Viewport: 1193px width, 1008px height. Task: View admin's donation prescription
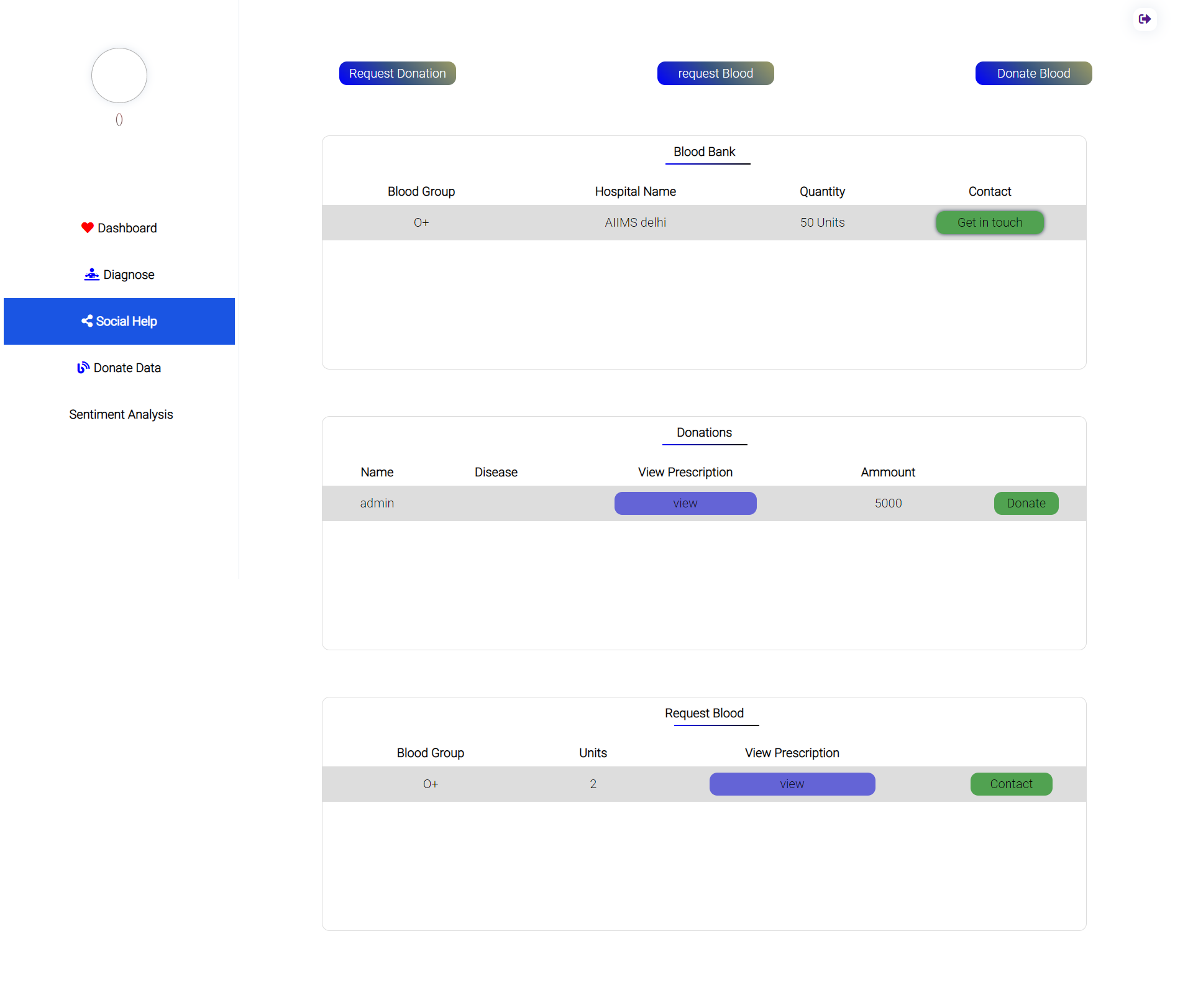685,503
